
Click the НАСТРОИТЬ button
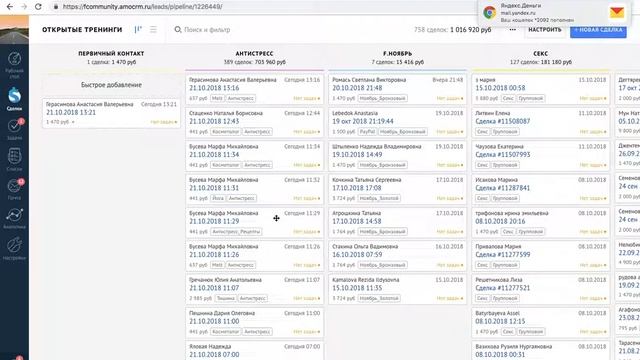pos(544,30)
